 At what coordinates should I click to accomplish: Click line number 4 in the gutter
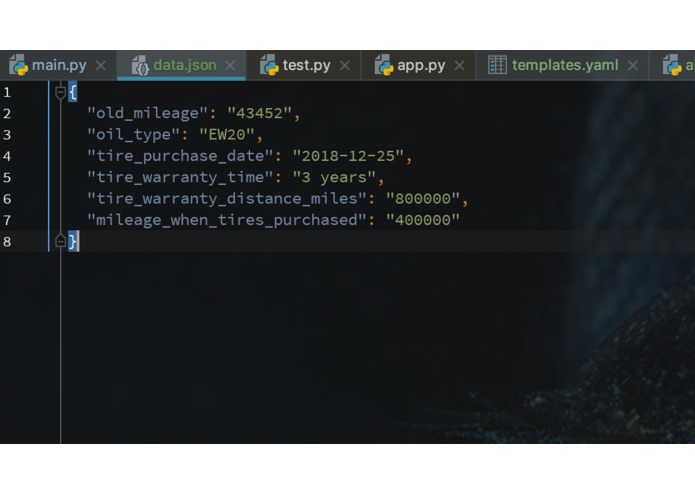tap(7, 156)
